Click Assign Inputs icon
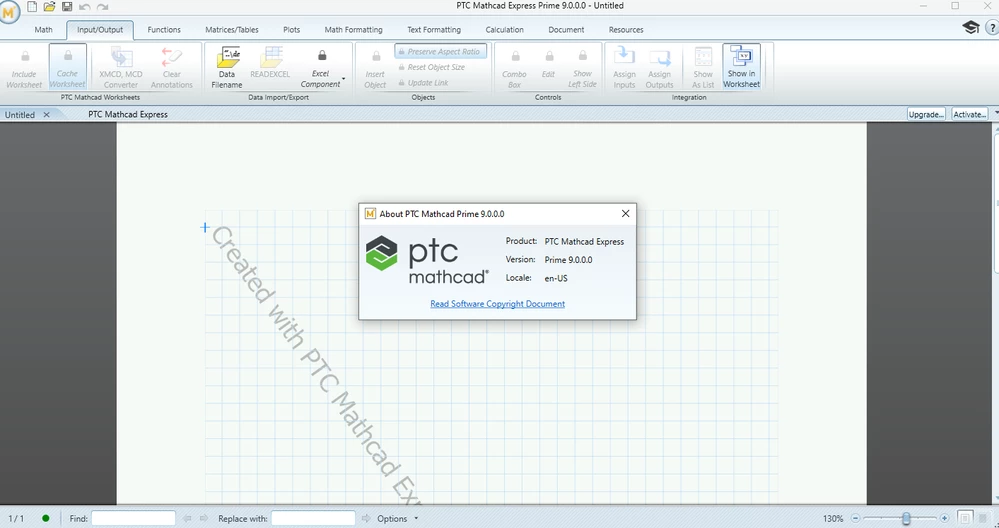 624,68
